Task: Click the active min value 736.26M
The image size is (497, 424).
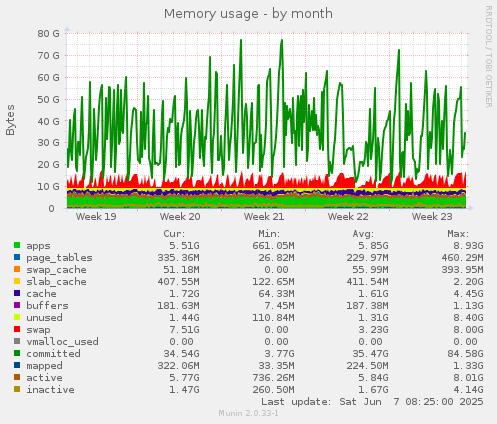Action: 273,378
